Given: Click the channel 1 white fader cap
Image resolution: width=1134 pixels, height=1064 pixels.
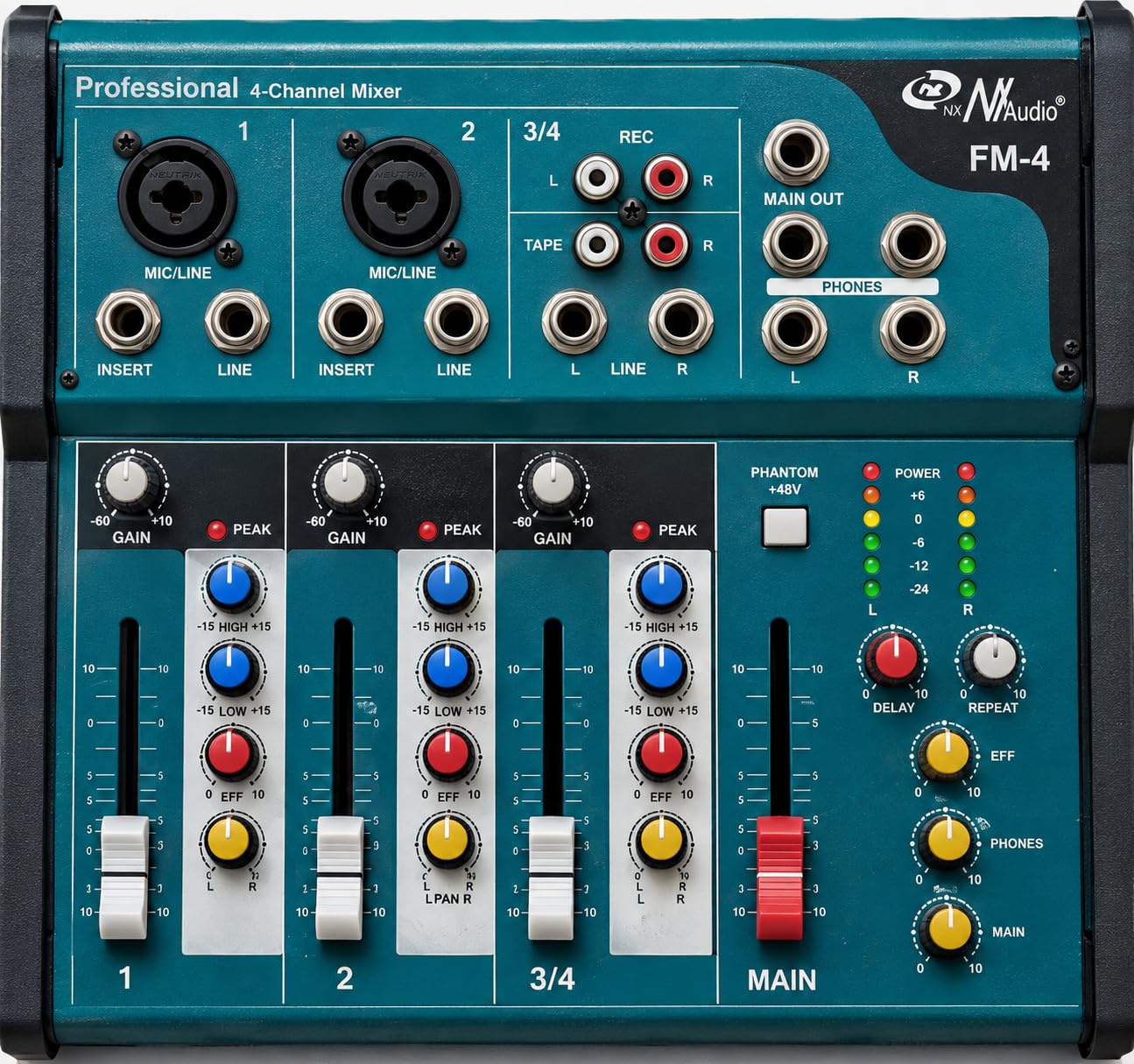Looking at the screenshot, I should tap(125, 877).
